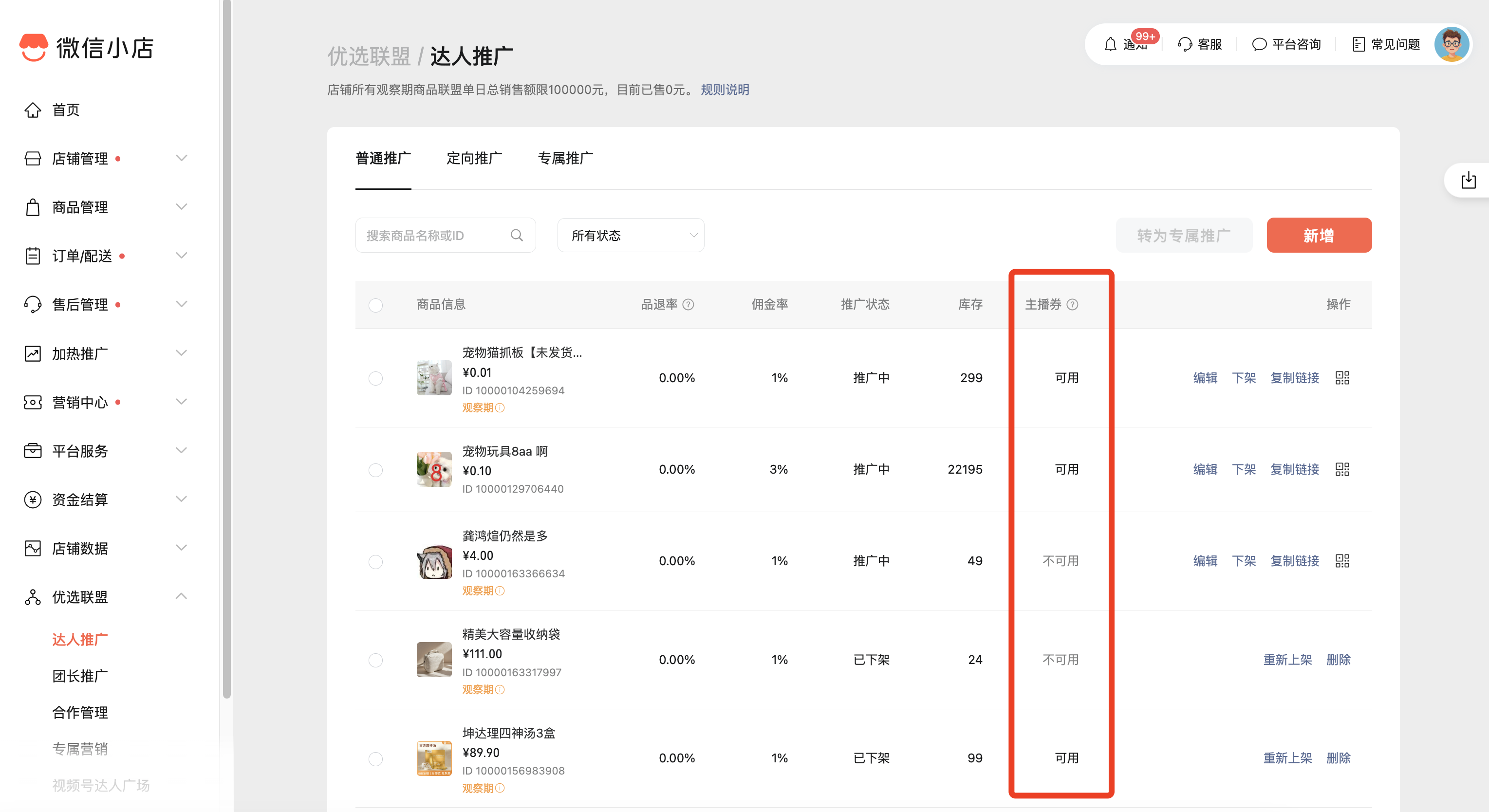
Task: Open 团长推广 in the sidebar
Action: point(80,676)
